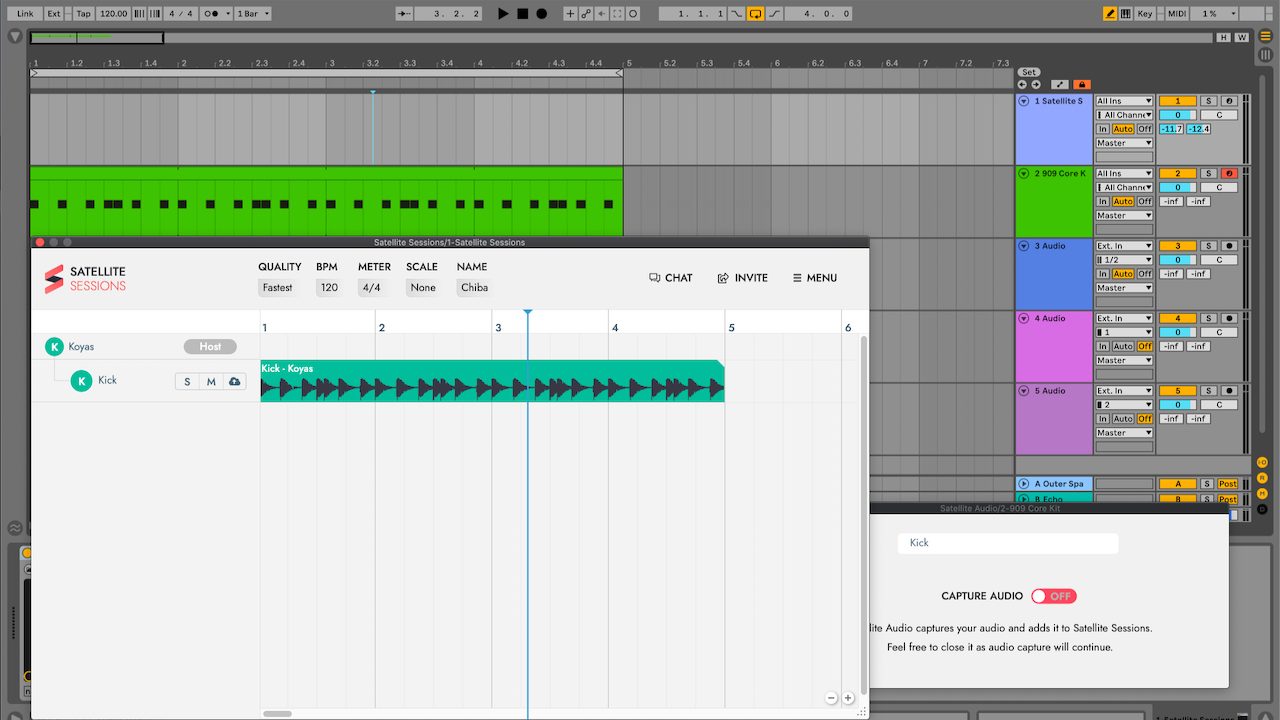Viewport: 1280px width, 720px height.
Task: Toggle the Mixer M show/hide button
Action: (1262, 493)
